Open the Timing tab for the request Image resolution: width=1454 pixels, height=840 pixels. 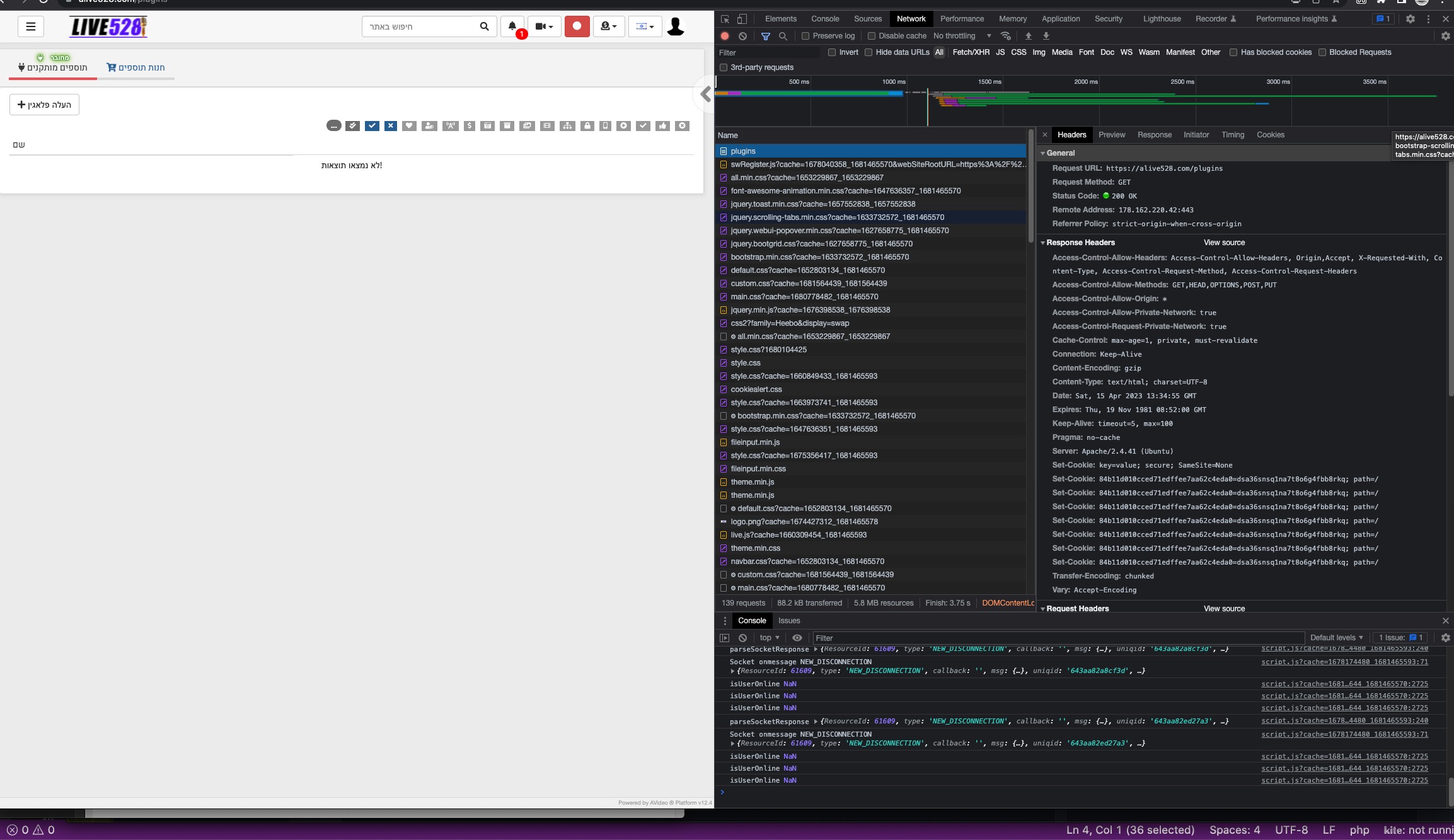point(1232,135)
